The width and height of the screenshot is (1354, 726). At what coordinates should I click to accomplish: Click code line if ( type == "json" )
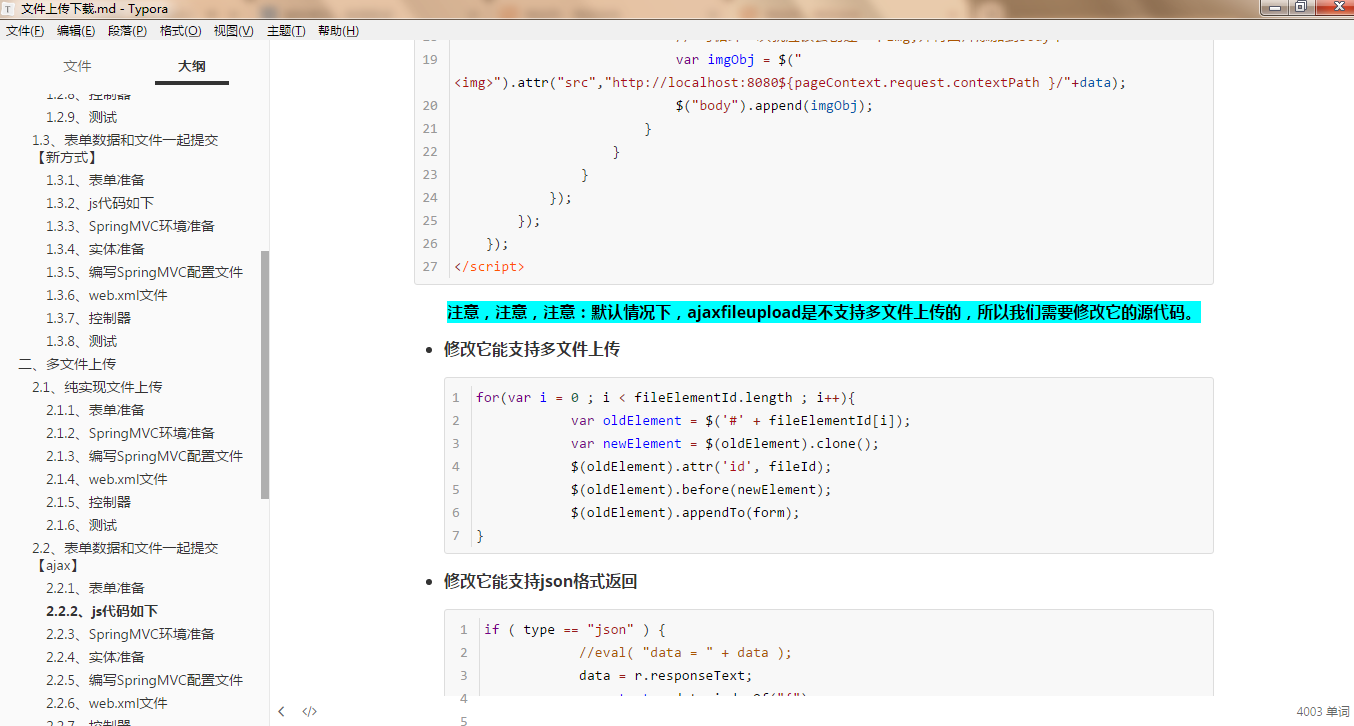[x=575, y=629]
